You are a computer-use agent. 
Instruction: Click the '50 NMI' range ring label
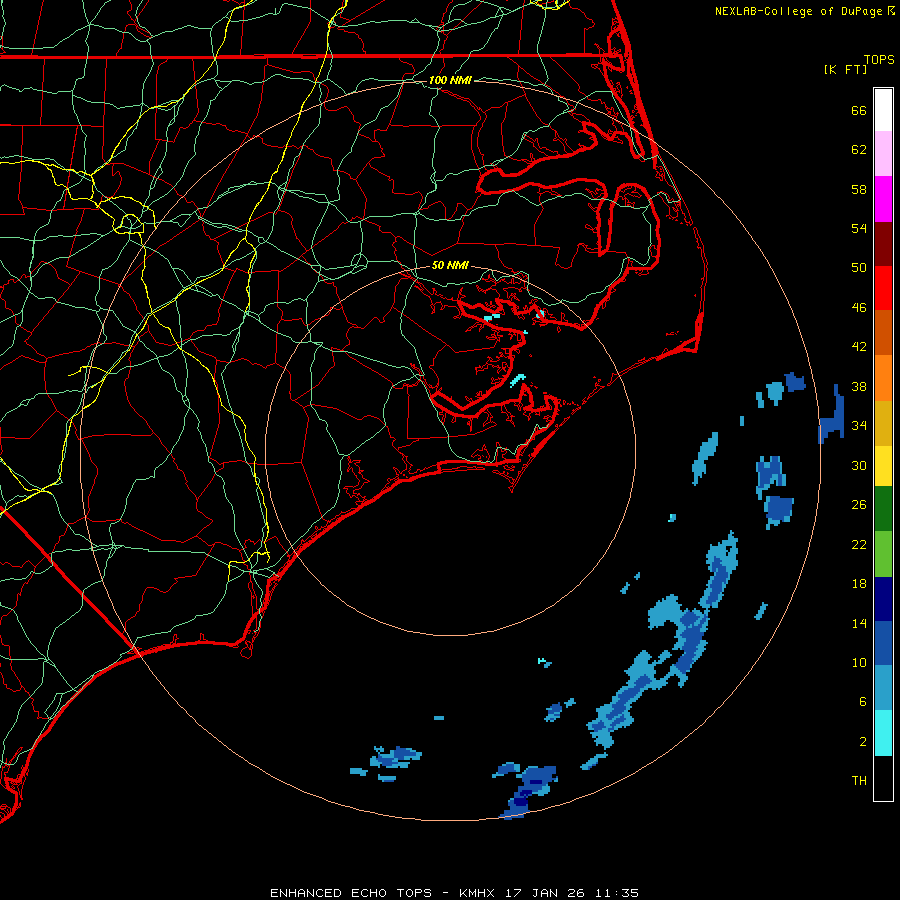(450, 265)
